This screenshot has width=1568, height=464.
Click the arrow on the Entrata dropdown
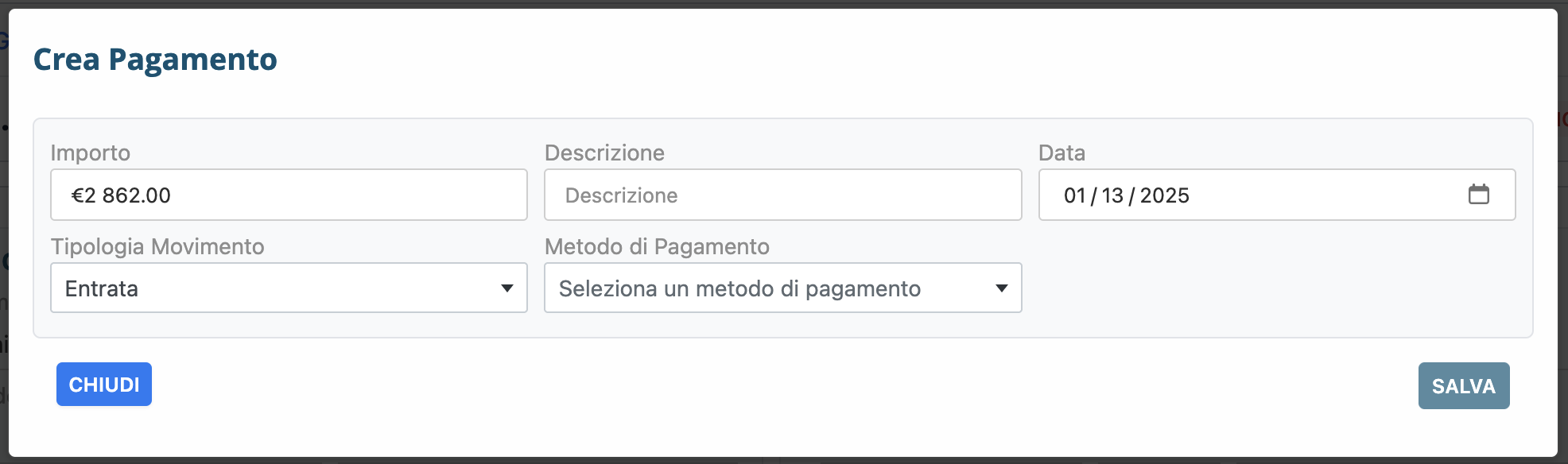[506, 288]
